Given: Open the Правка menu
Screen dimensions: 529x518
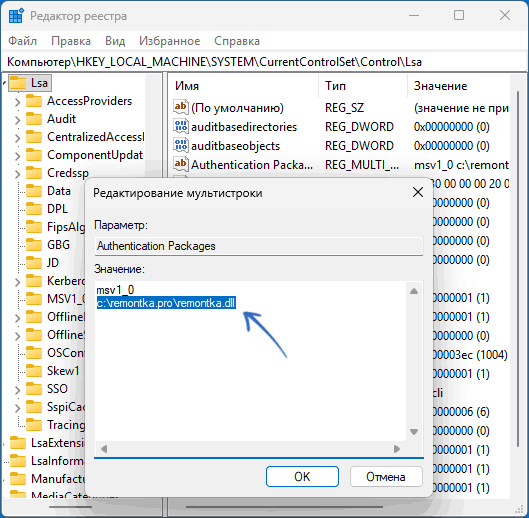Looking at the screenshot, I should (x=71, y=41).
